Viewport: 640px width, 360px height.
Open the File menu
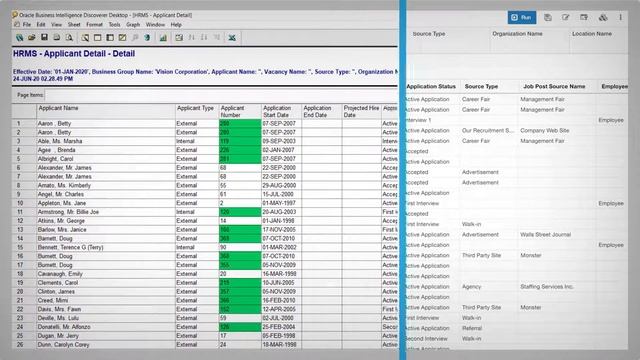point(27,24)
